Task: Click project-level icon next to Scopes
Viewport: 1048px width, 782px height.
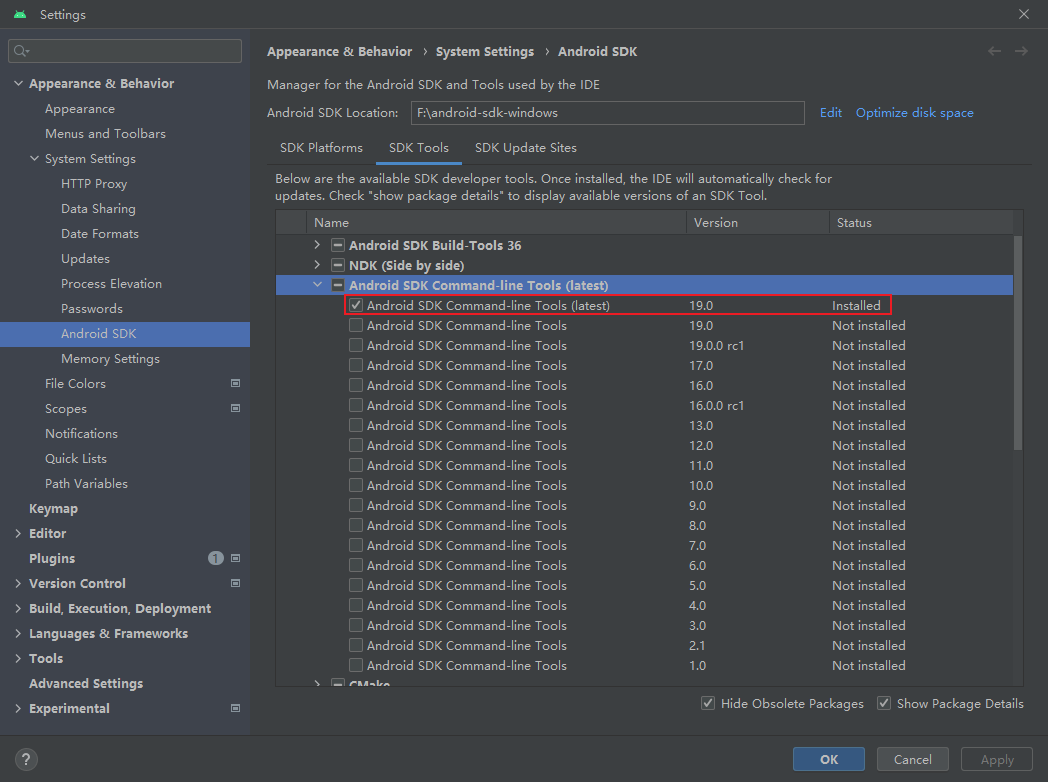Action: (x=235, y=408)
